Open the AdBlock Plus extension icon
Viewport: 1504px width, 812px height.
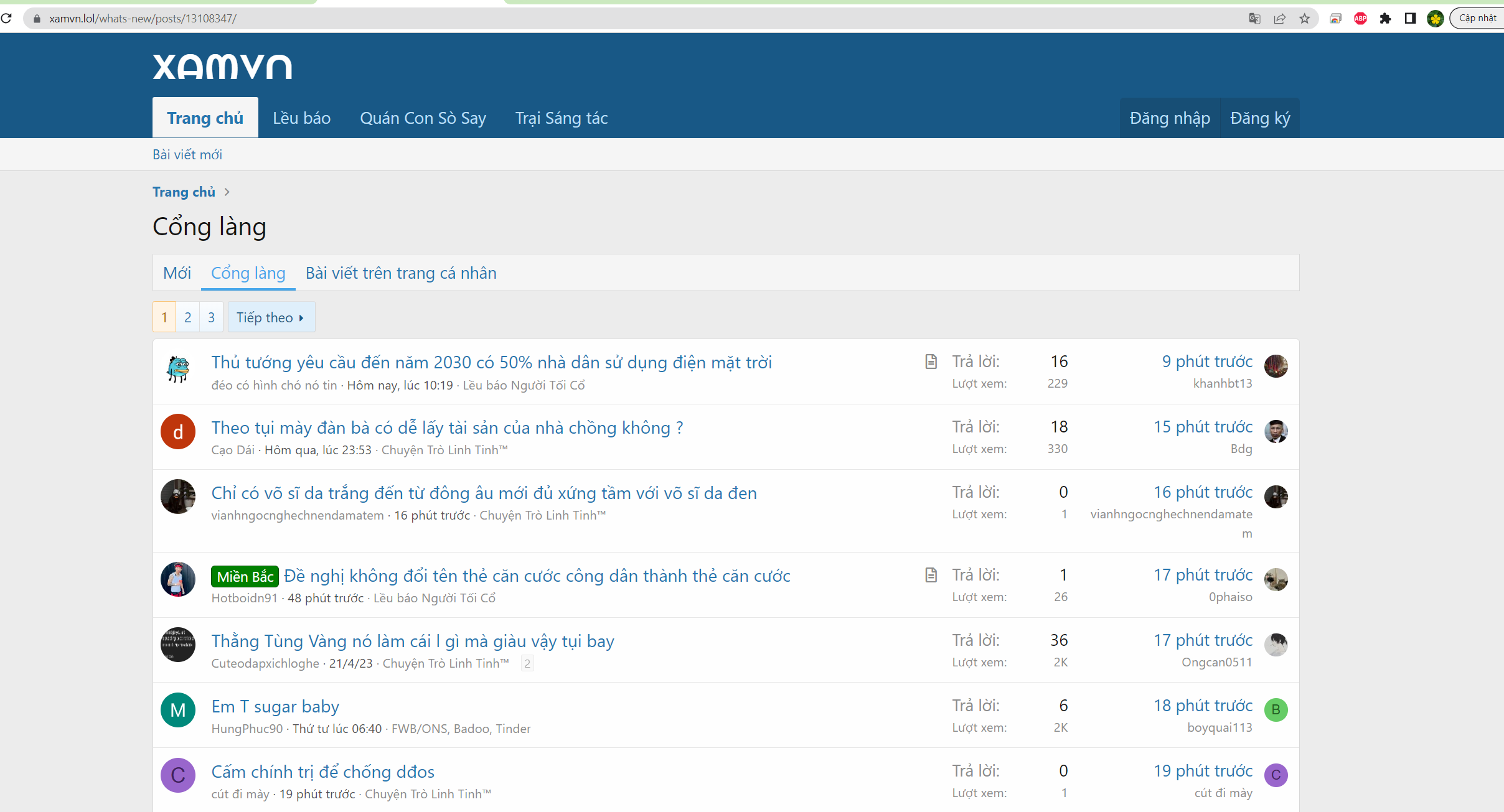[x=1360, y=18]
